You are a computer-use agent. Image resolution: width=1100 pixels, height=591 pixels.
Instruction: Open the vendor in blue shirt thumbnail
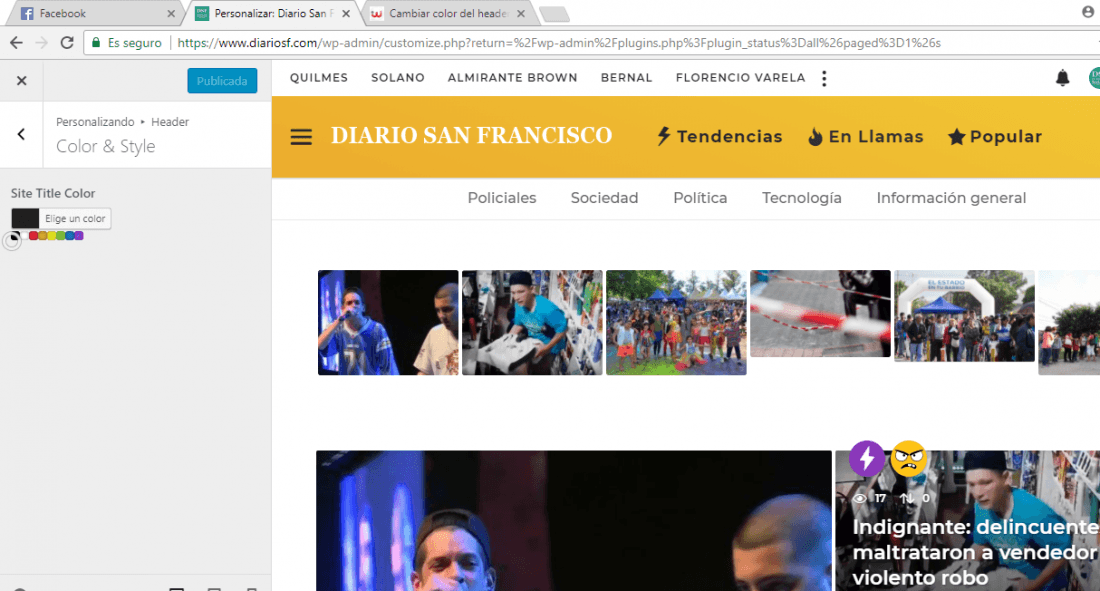pos(532,322)
